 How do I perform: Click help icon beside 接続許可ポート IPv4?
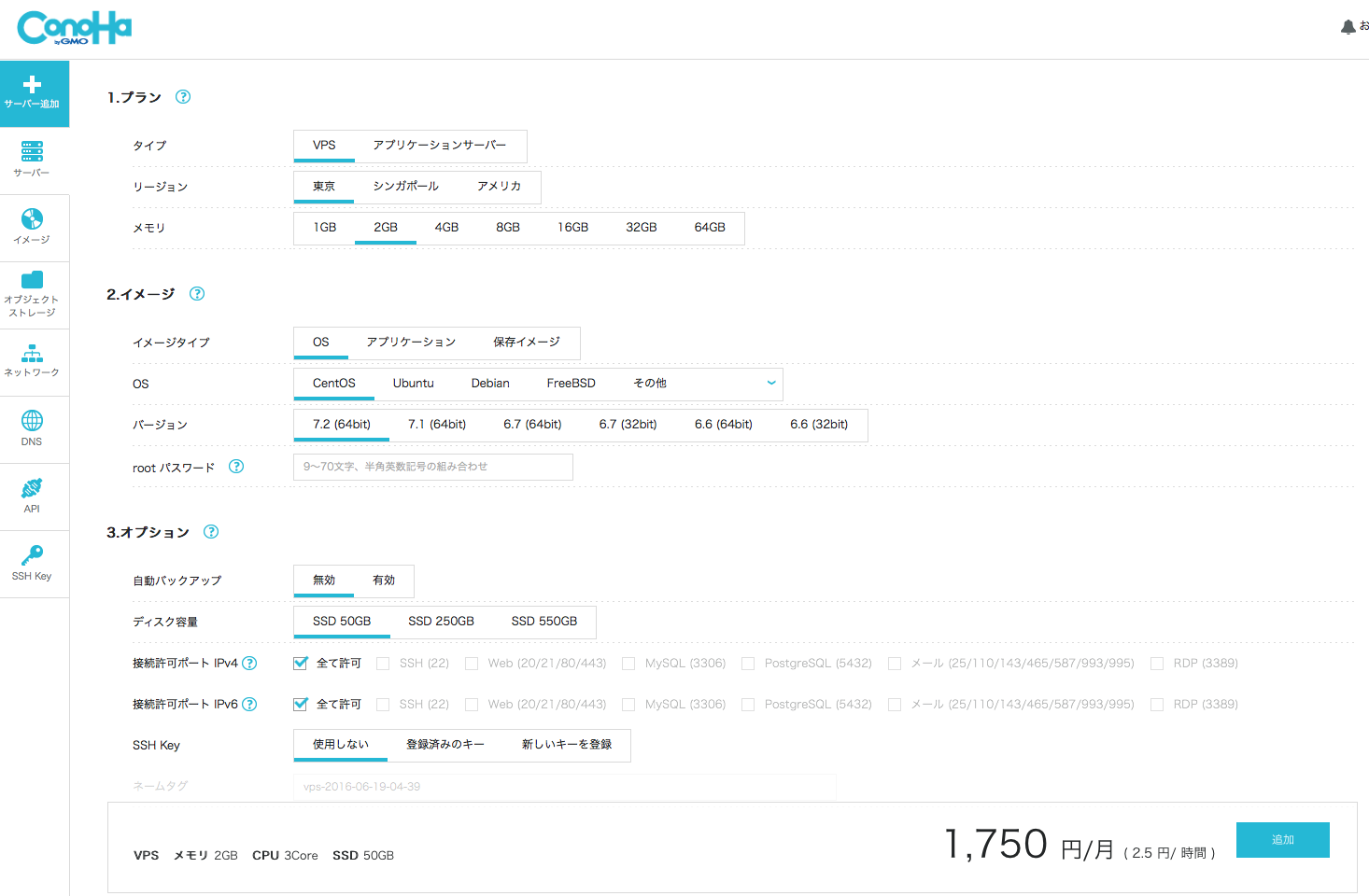(249, 663)
